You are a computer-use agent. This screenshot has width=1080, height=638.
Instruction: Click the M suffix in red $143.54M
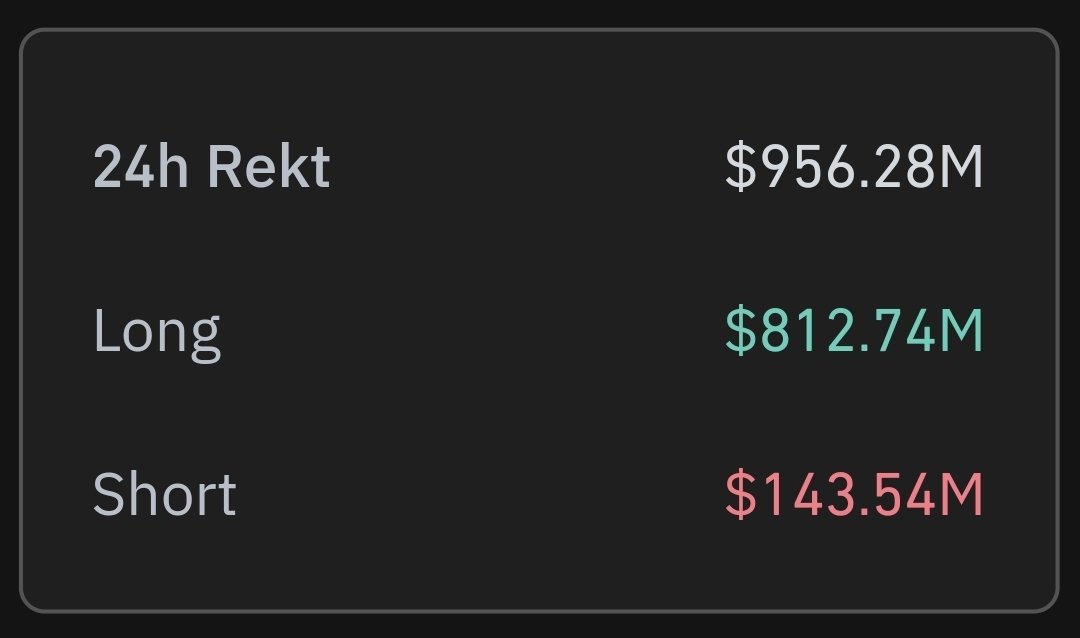pyautogui.click(x=961, y=494)
